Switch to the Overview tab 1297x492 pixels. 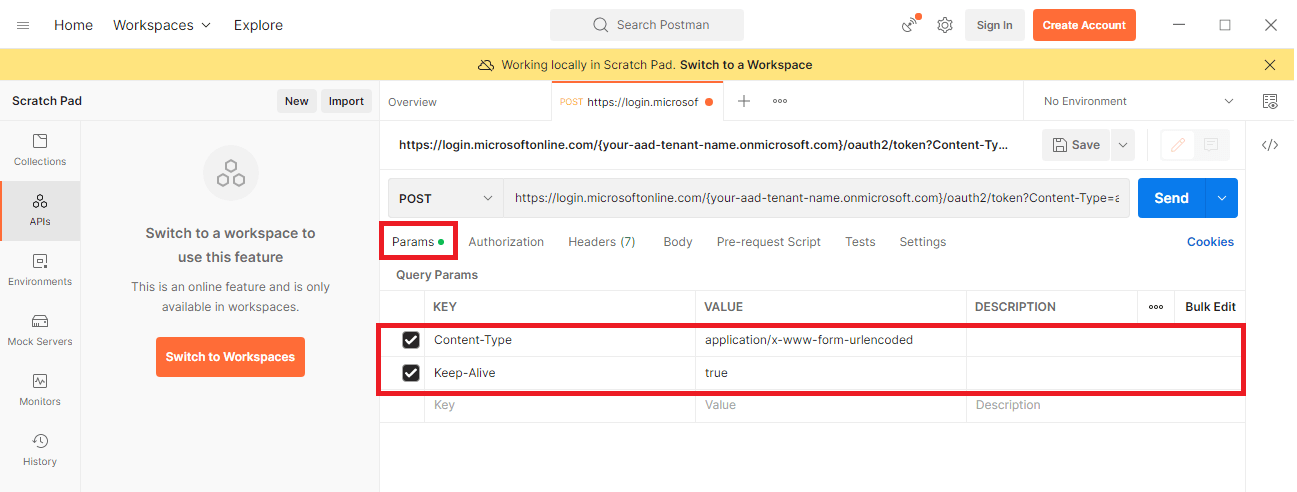[412, 102]
